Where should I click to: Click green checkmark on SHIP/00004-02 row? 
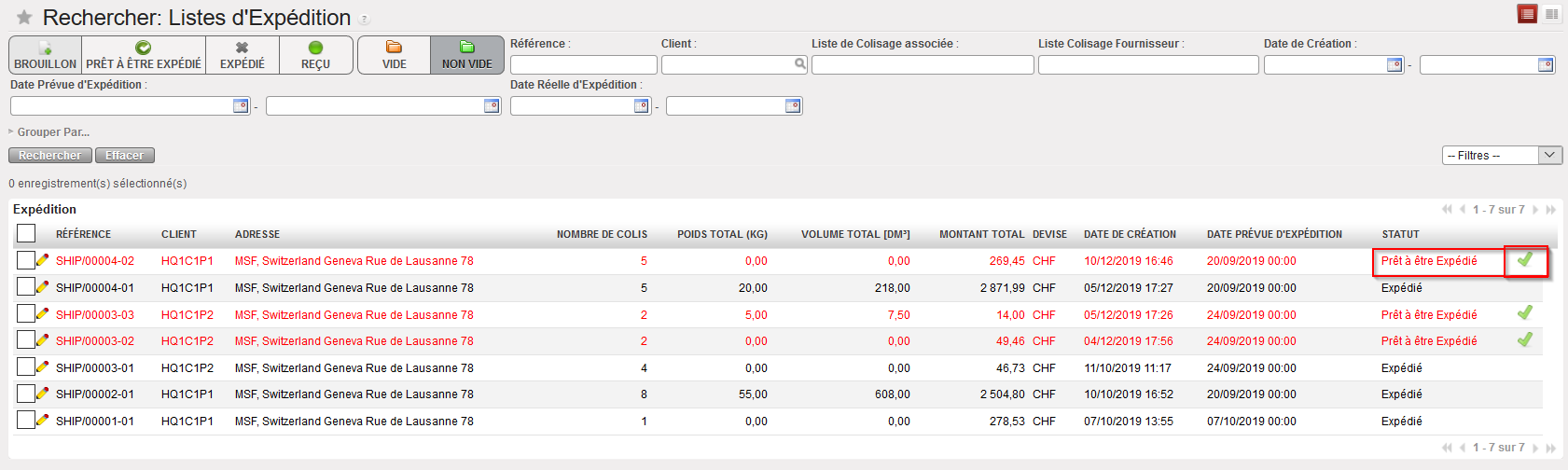pyautogui.click(x=1525, y=260)
